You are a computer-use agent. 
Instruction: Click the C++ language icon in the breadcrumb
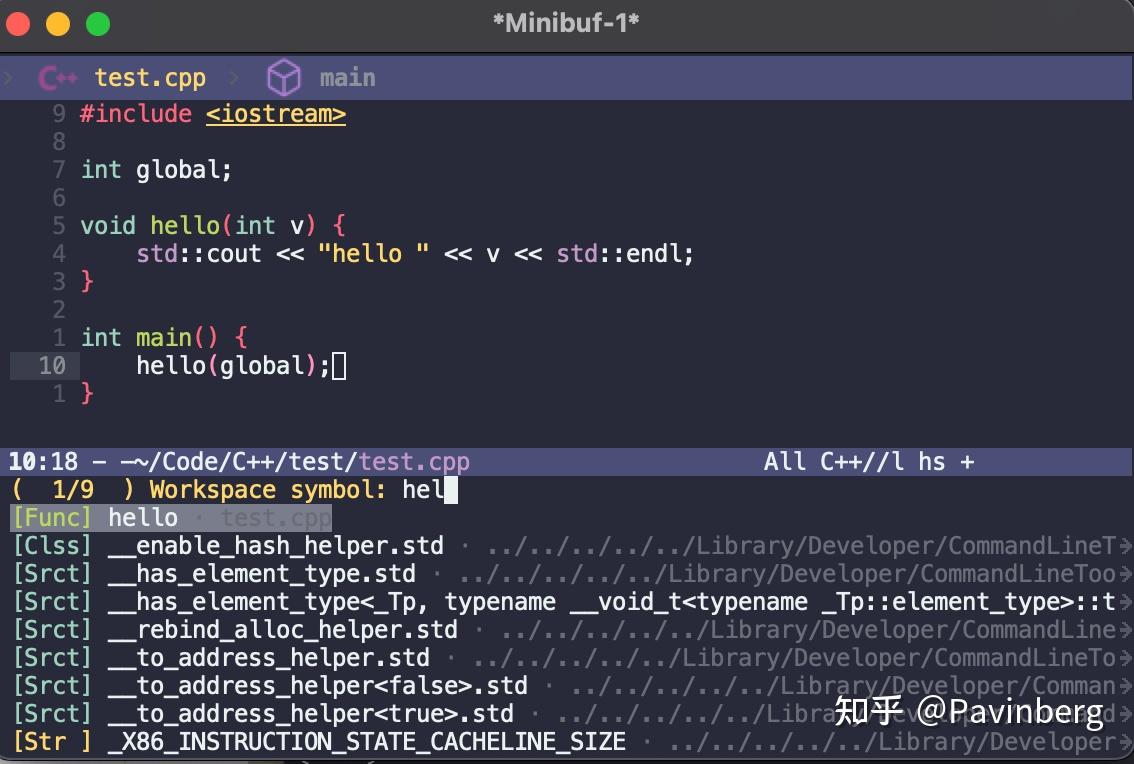pos(57,77)
